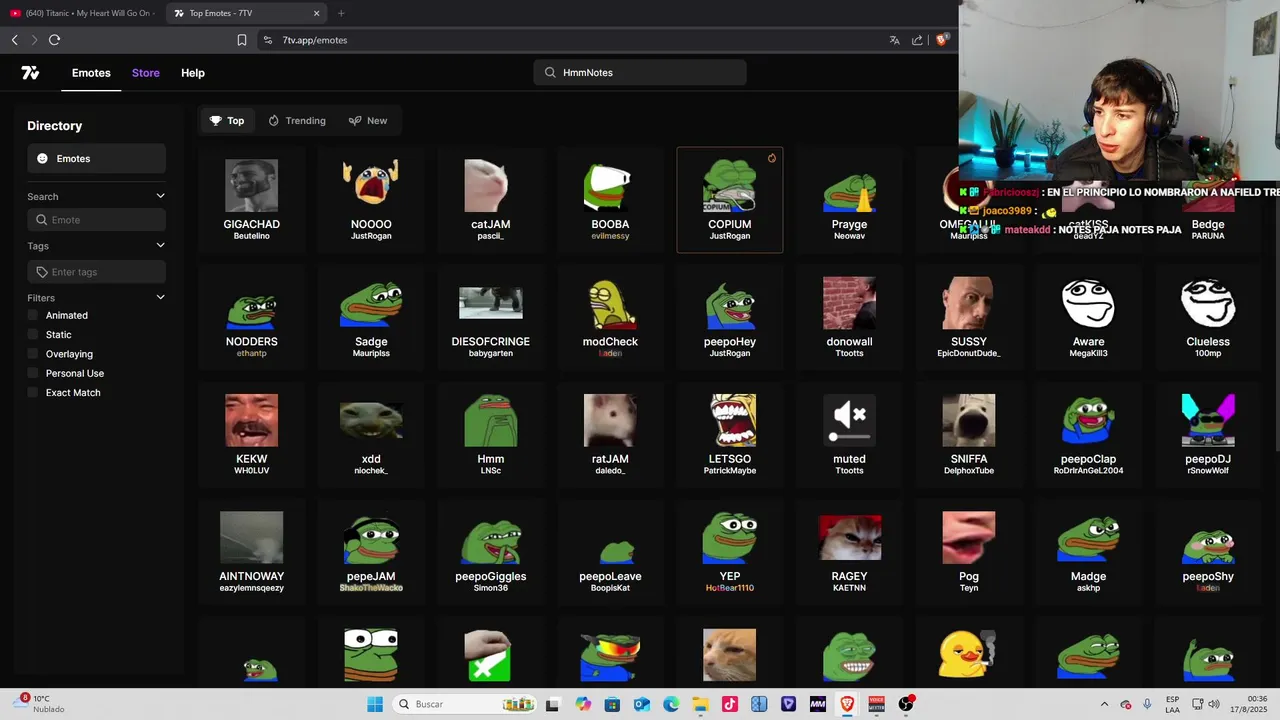Open the Clueless emote

click(x=1208, y=317)
